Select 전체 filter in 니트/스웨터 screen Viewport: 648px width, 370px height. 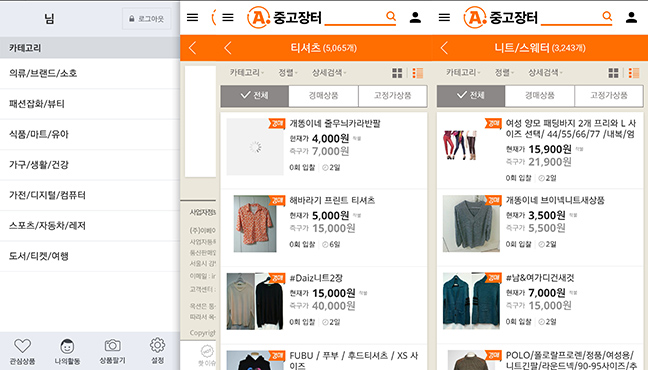[x=471, y=96]
